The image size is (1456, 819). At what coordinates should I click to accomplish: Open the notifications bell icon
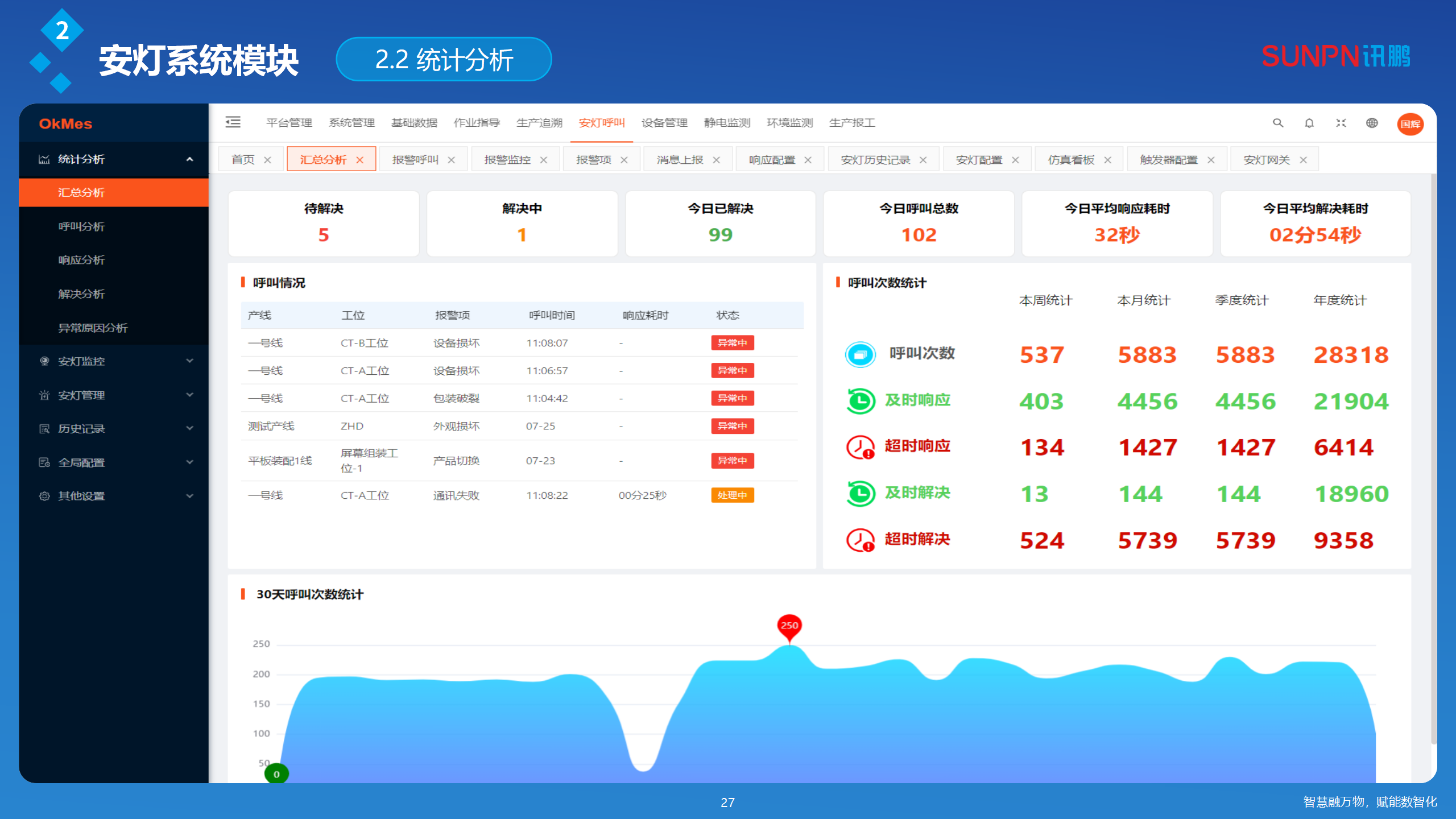tap(1309, 123)
